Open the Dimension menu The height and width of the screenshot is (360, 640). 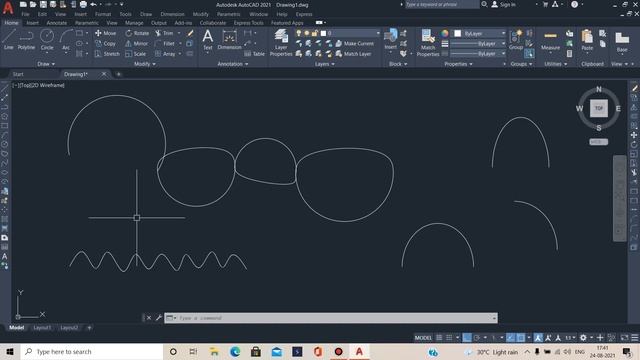pos(172,14)
